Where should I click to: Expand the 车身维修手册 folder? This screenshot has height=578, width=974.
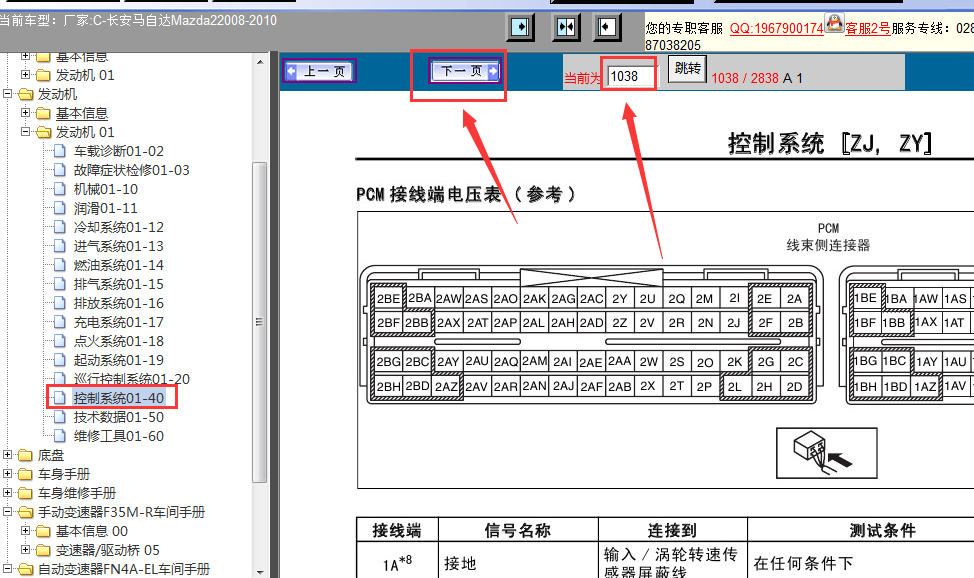click(7, 493)
